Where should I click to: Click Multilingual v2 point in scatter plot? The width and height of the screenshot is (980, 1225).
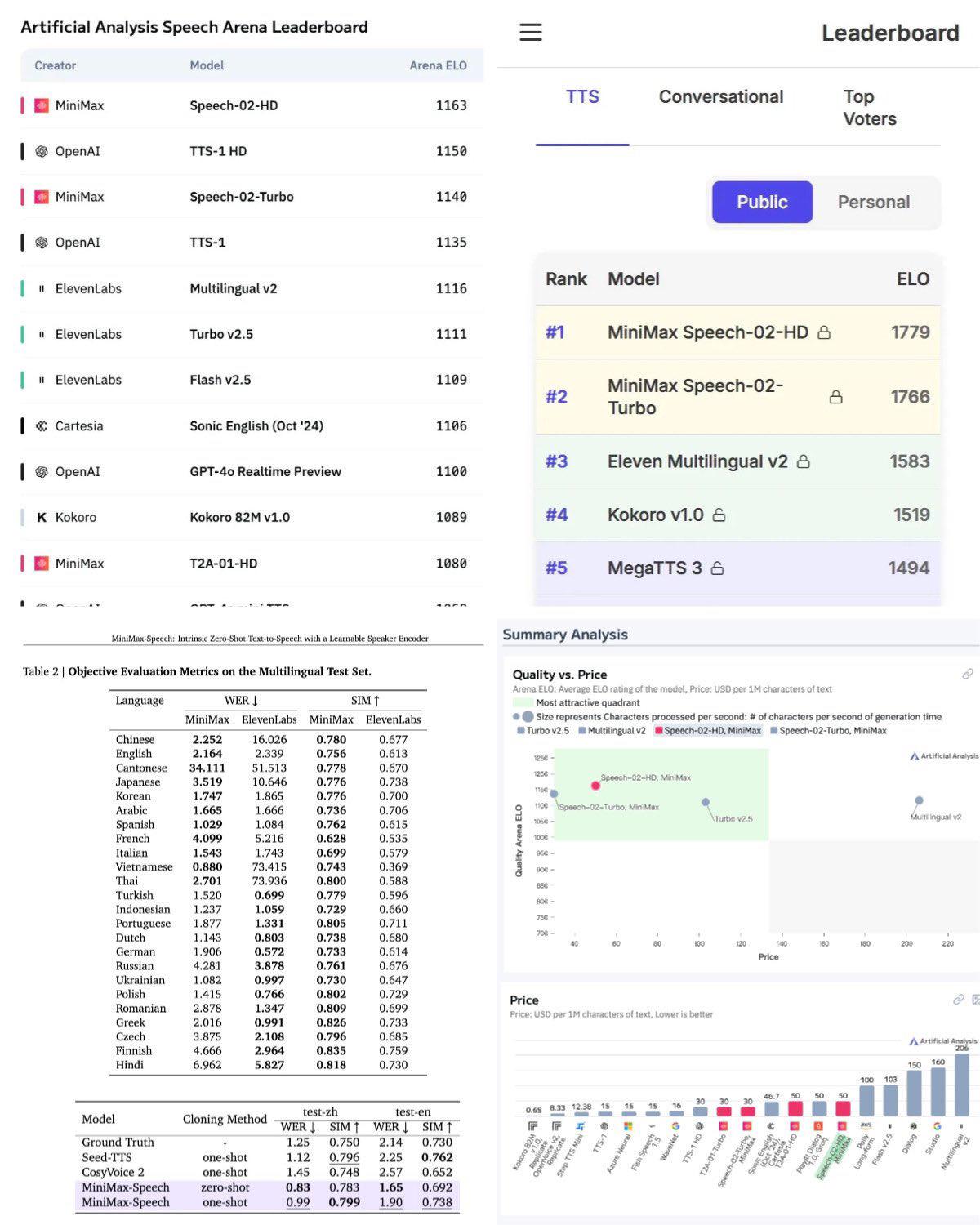pos(919,800)
